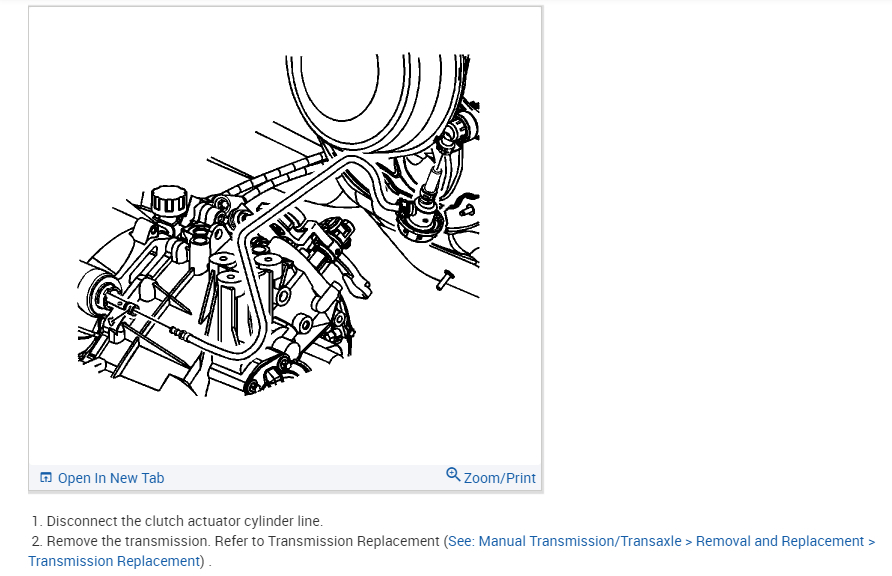Follow the Manual Transmission/Transaxle link

580,541
